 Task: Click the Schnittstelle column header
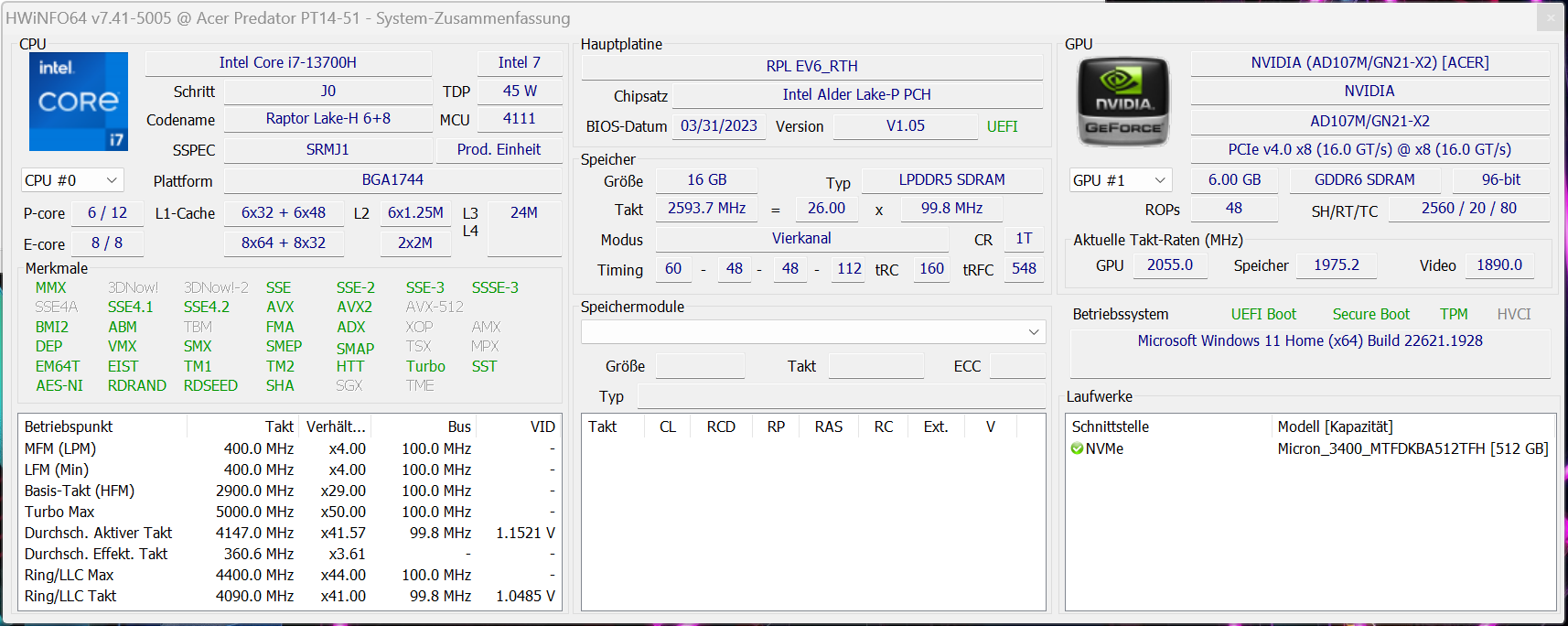click(1170, 426)
